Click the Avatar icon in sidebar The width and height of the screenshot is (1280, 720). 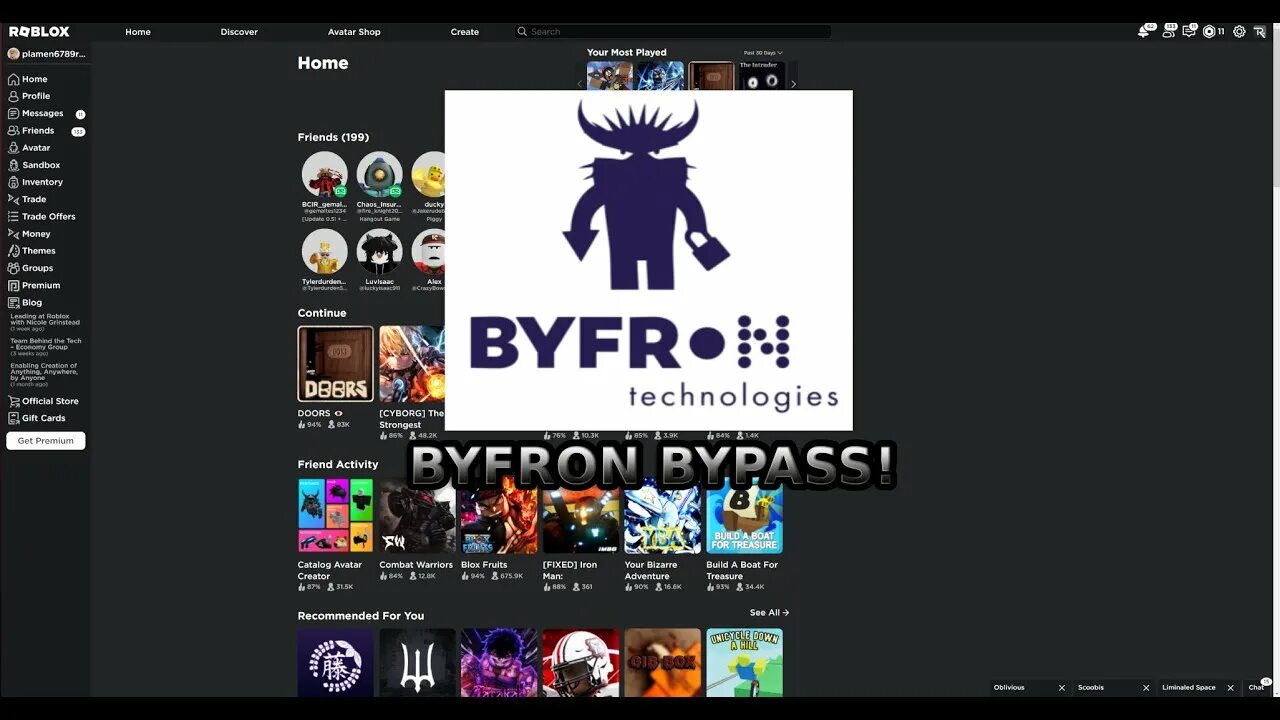pos(13,148)
